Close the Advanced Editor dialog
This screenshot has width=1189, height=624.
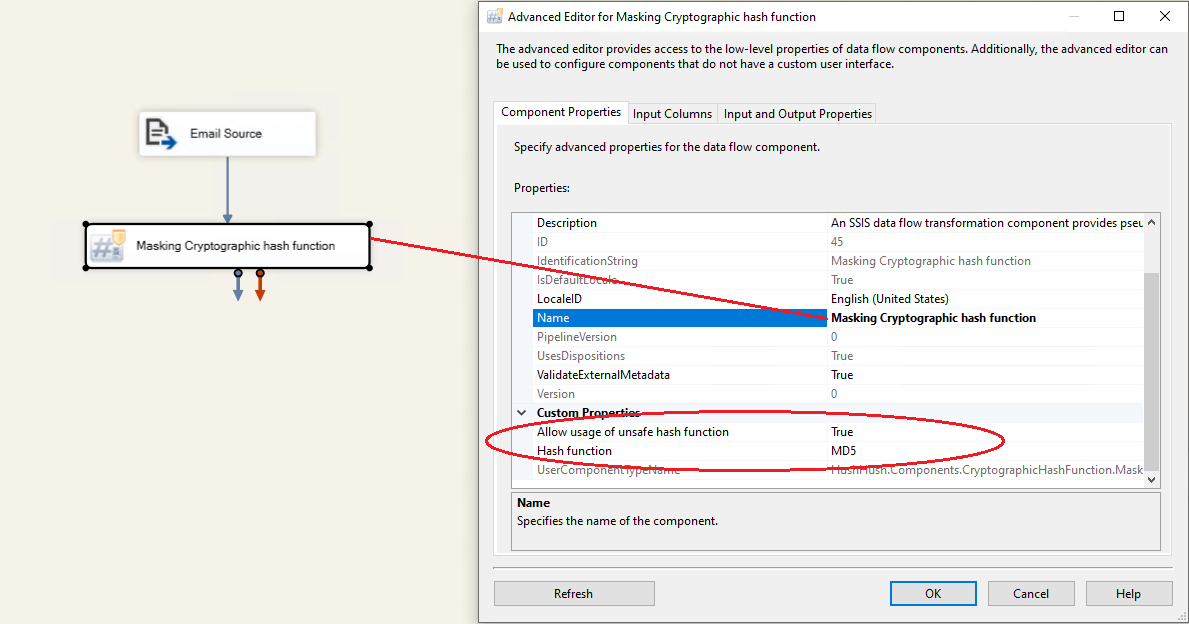coord(1165,16)
